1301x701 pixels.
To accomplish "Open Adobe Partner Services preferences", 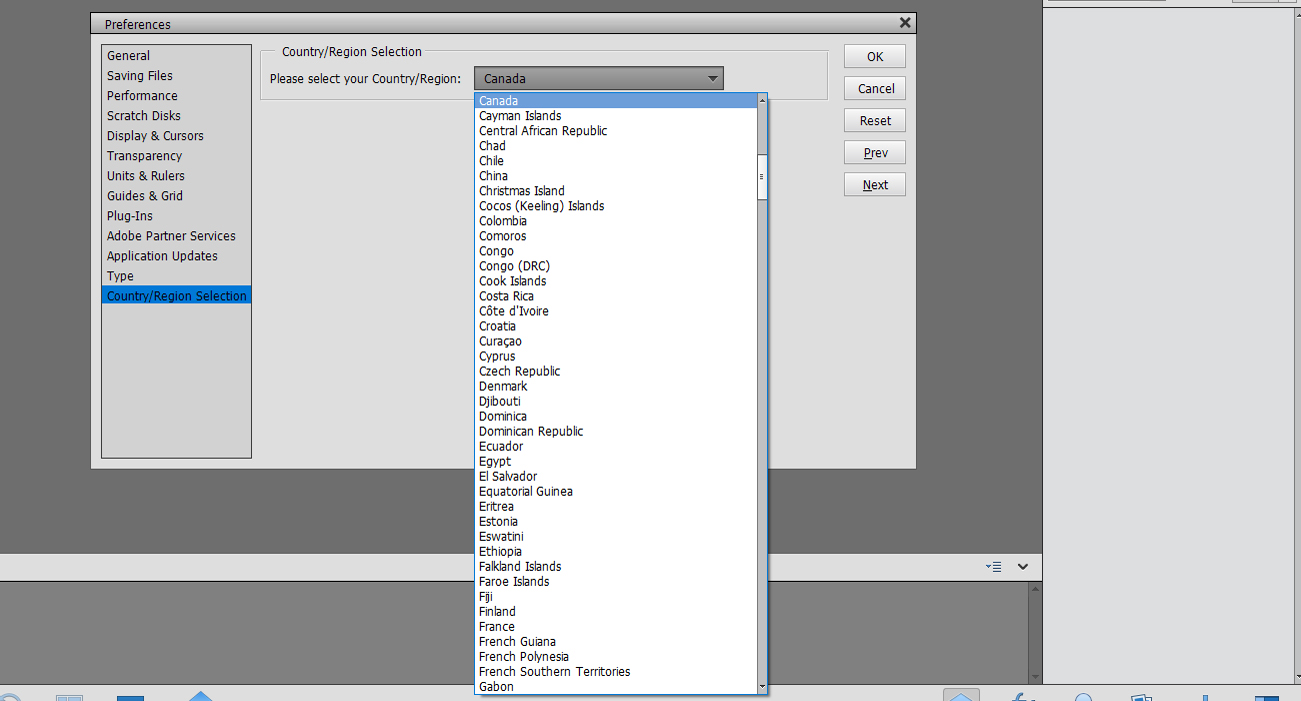I will 176,235.
